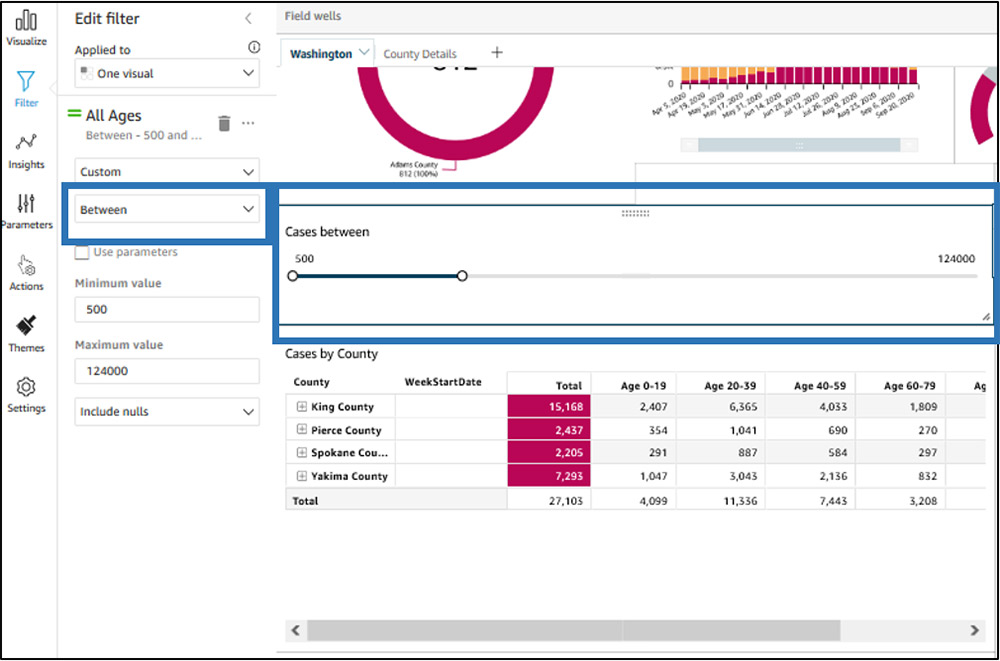Switch to the County Details tab

[x=420, y=54]
